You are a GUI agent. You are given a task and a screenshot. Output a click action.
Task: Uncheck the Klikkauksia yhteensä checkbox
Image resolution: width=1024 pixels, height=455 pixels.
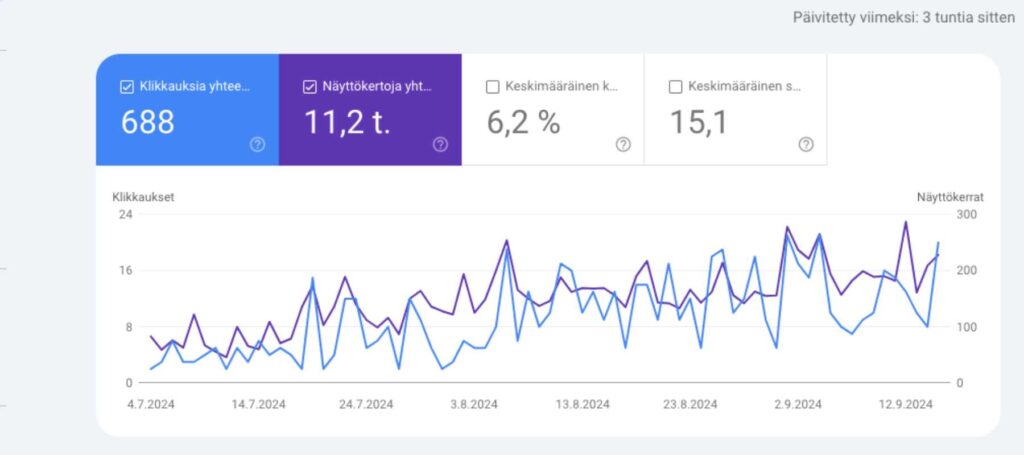coord(126,87)
